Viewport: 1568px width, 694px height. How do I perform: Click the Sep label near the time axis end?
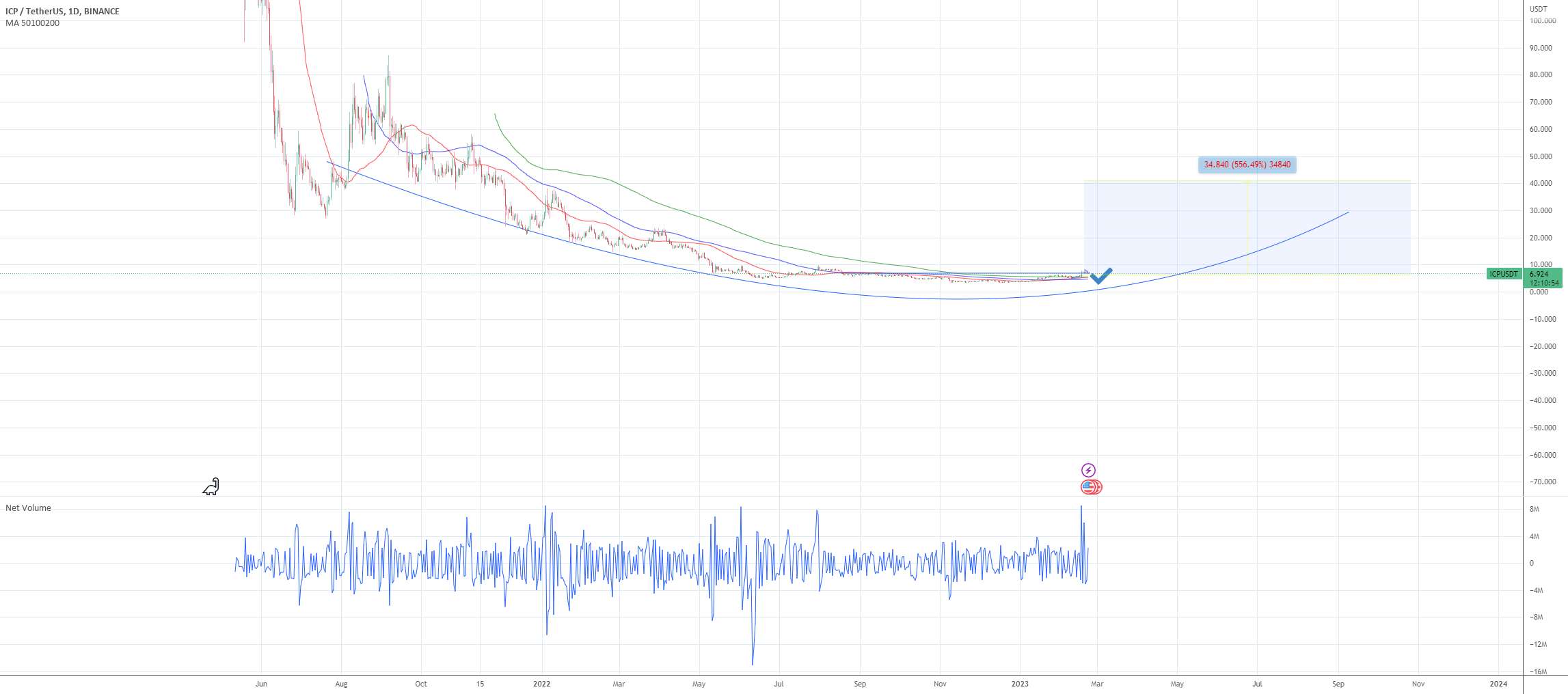click(1338, 684)
